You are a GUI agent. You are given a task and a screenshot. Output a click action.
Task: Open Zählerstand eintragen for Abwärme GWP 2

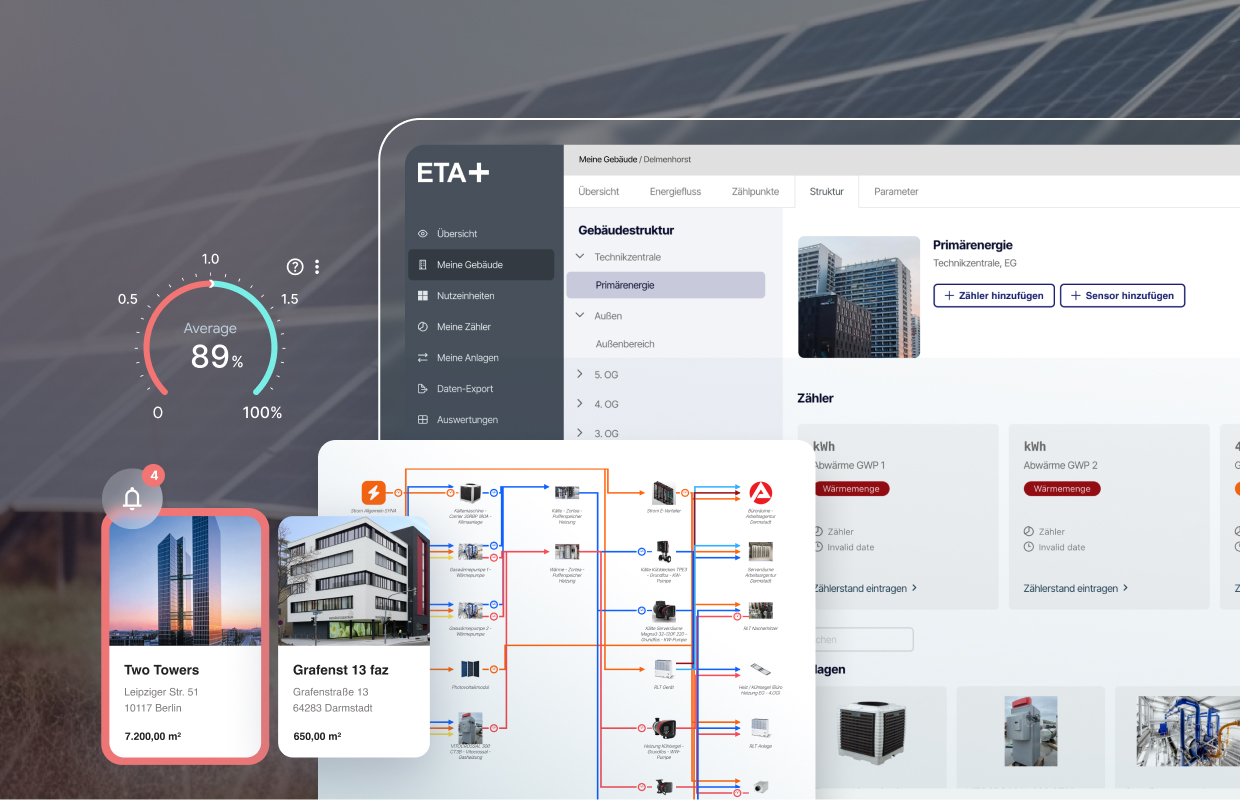click(x=1076, y=588)
